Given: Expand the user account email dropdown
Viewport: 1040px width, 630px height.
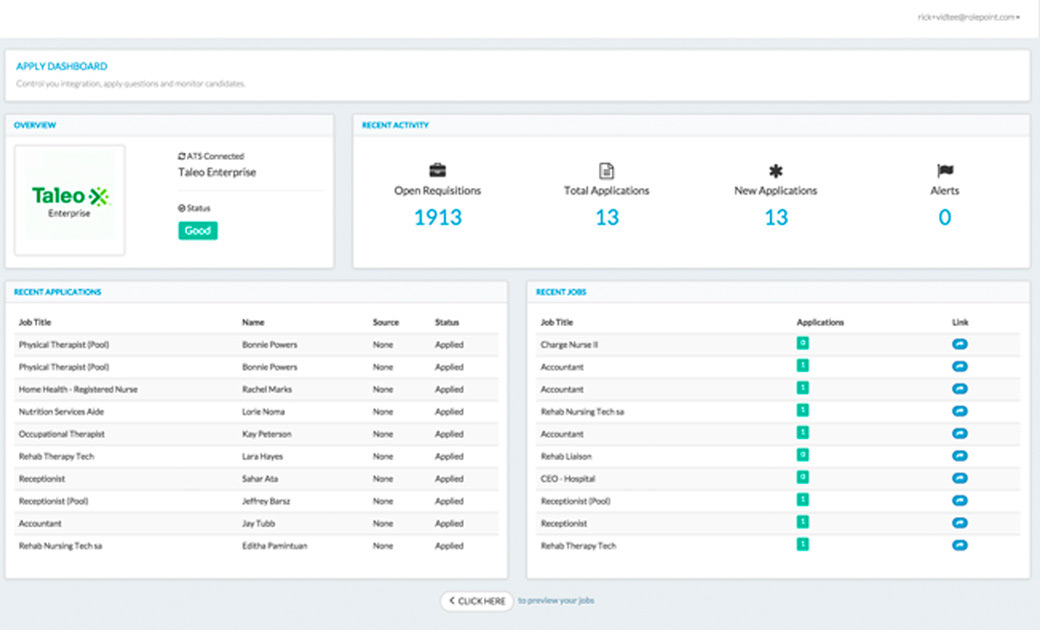Looking at the screenshot, I should (968, 17).
